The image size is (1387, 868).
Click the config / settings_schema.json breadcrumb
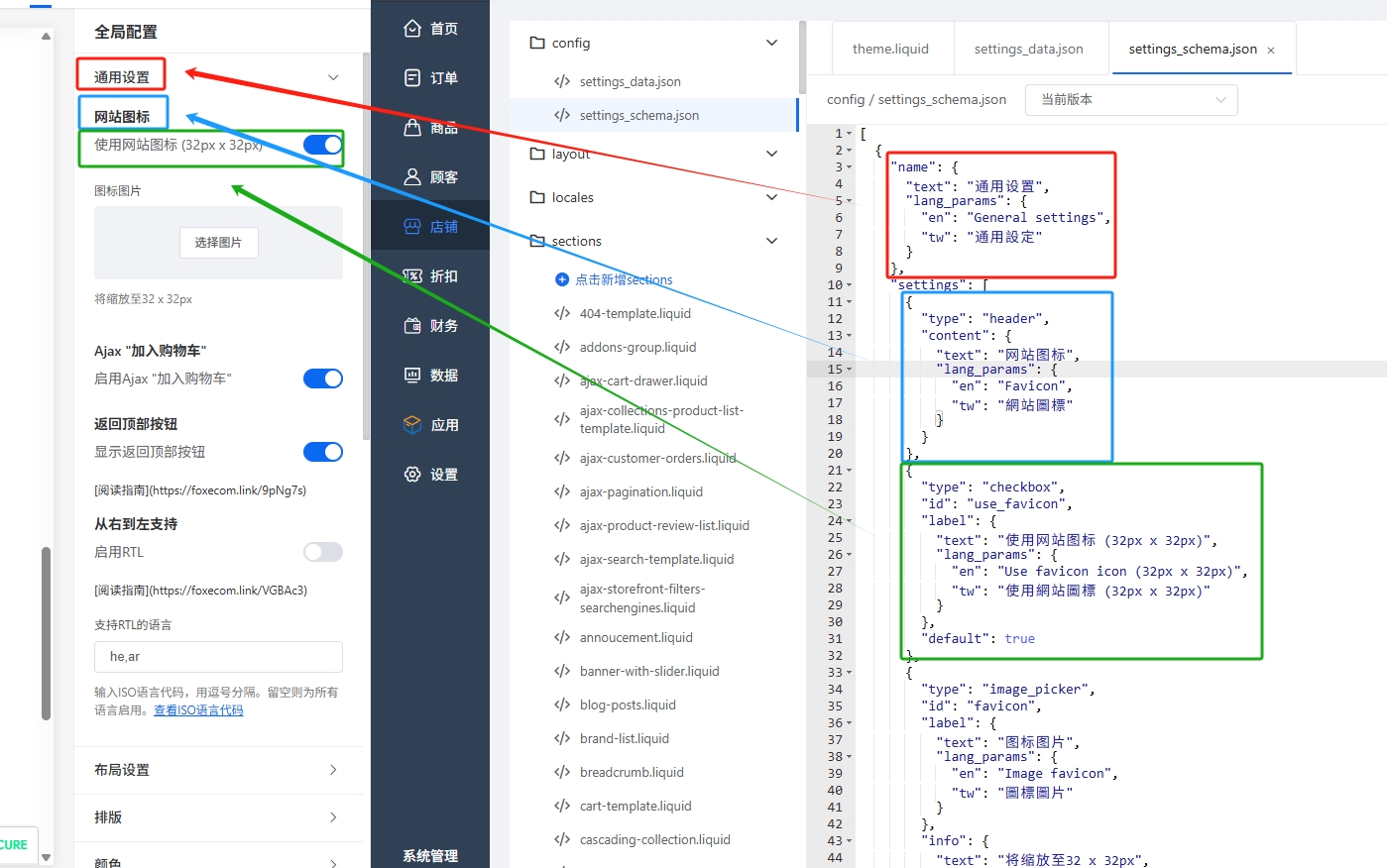tap(916, 99)
